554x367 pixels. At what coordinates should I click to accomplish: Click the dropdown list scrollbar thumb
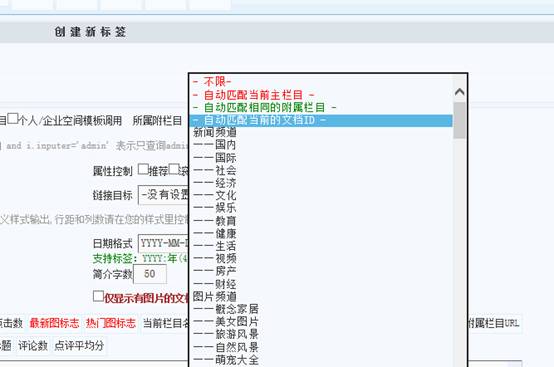[x=459, y=120]
